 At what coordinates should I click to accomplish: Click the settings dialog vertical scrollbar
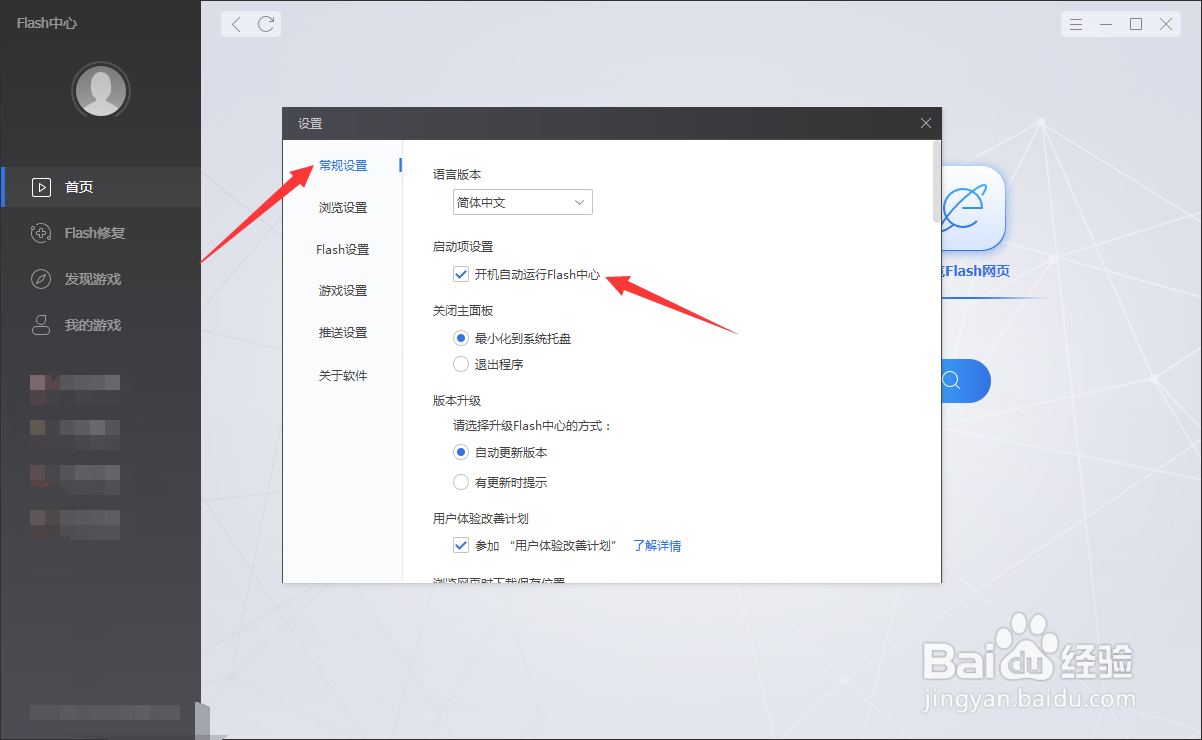point(936,182)
